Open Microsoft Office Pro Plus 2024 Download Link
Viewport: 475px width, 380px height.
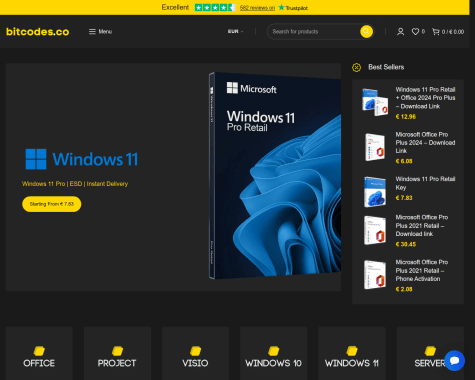(425, 143)
